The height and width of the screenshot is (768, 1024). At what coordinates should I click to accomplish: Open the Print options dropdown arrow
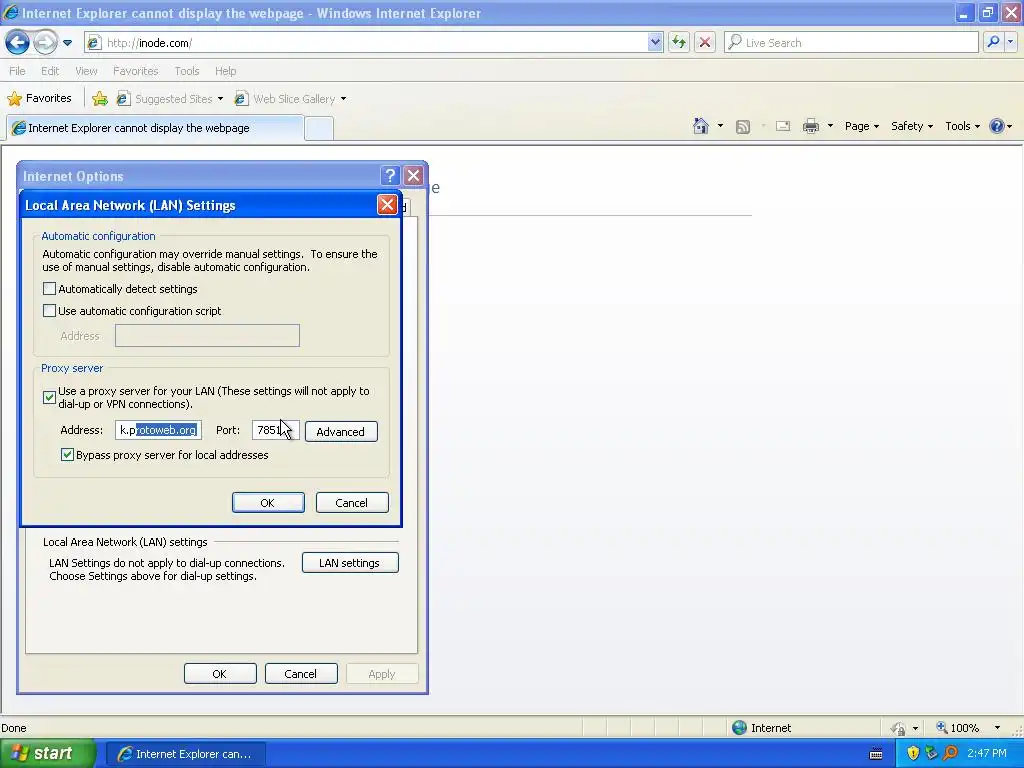point(830,126)
